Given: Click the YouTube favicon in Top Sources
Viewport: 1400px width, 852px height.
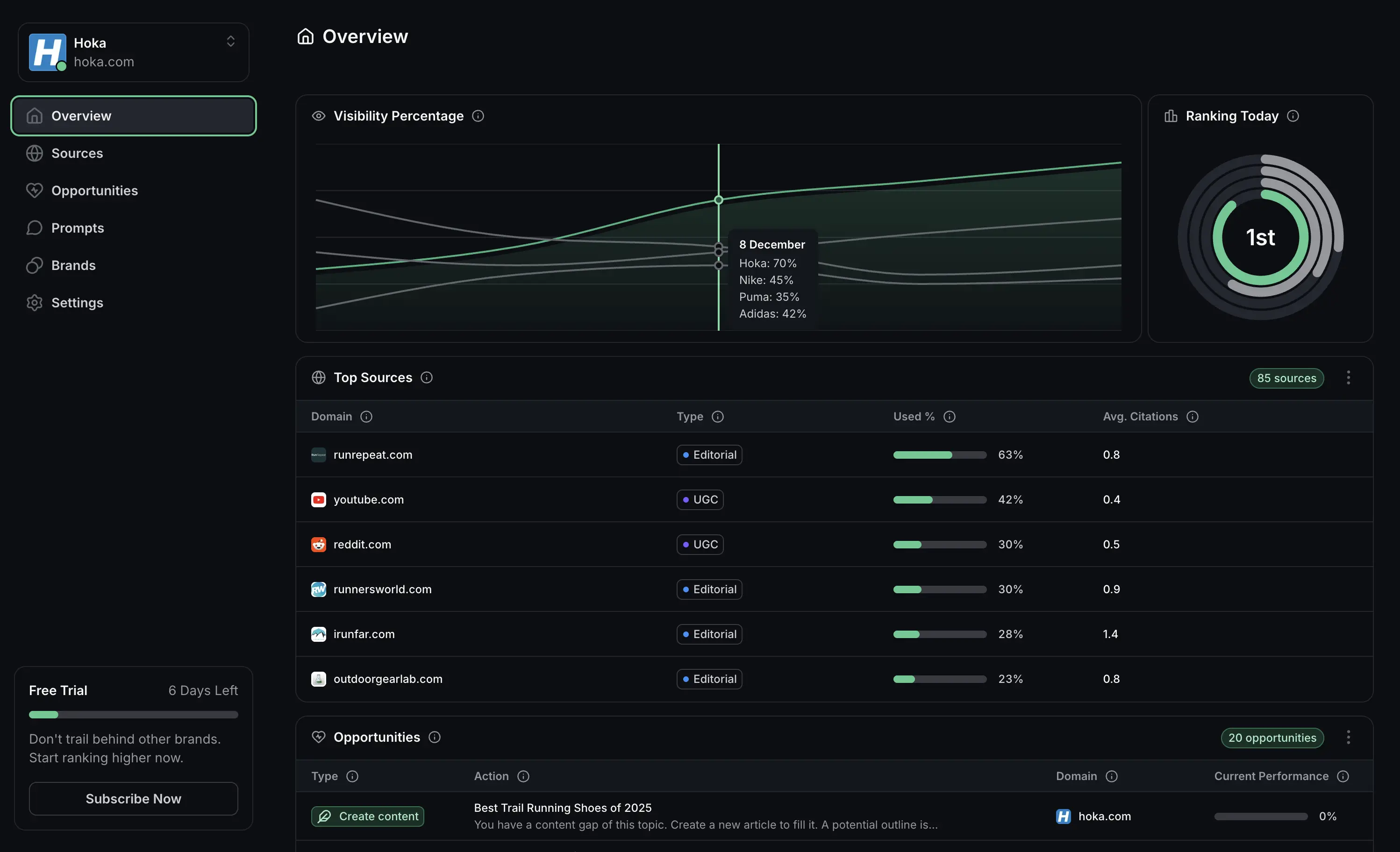Looking at the screenshot, I should click(318, 499).
